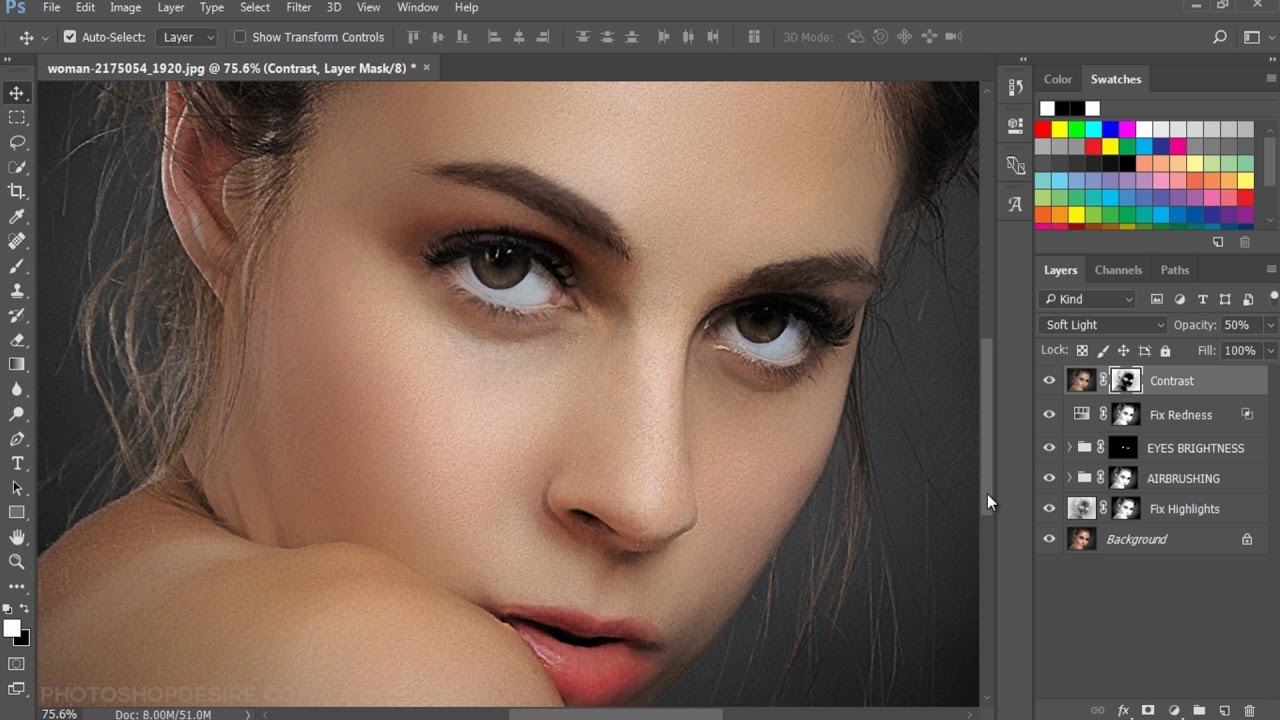
Task: Select the Crop tool
Action: click(x=17, y=191)
